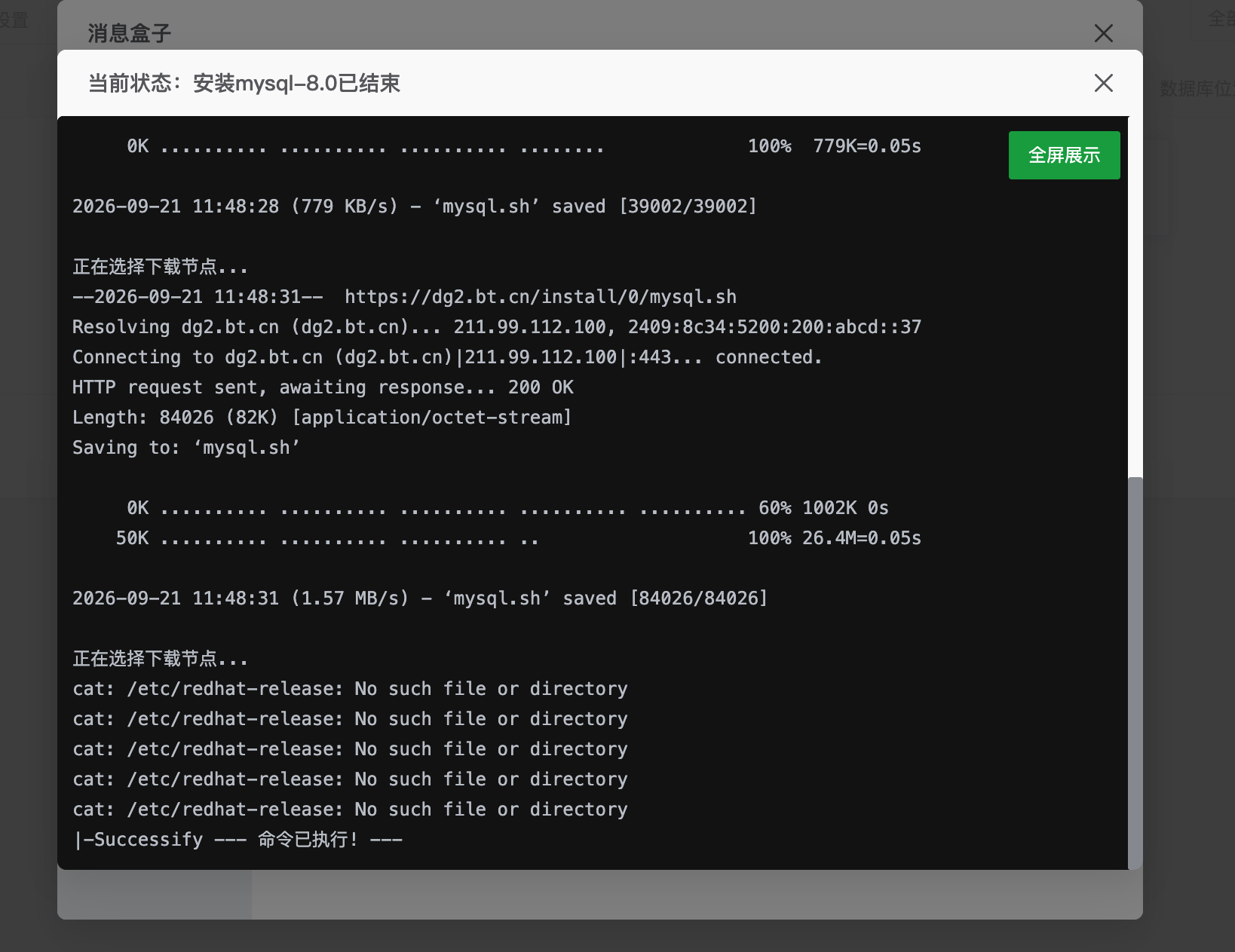The height and width of the screenshot is (952, 1235).
Task: Click the log output vertical scrollbar thumb
Action: tap(1135, 673)
